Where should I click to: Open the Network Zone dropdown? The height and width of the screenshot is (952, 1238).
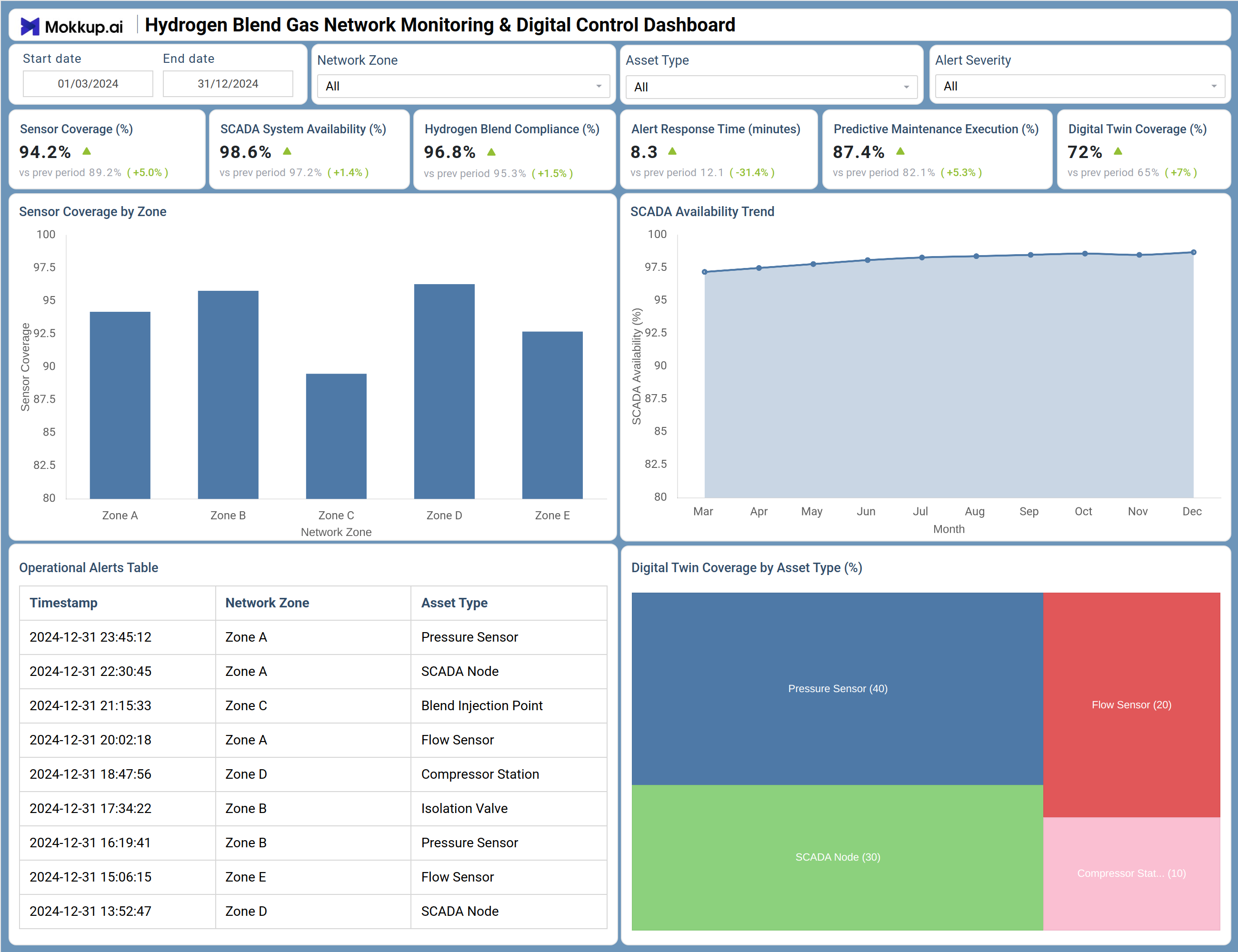tap(463, 86)
